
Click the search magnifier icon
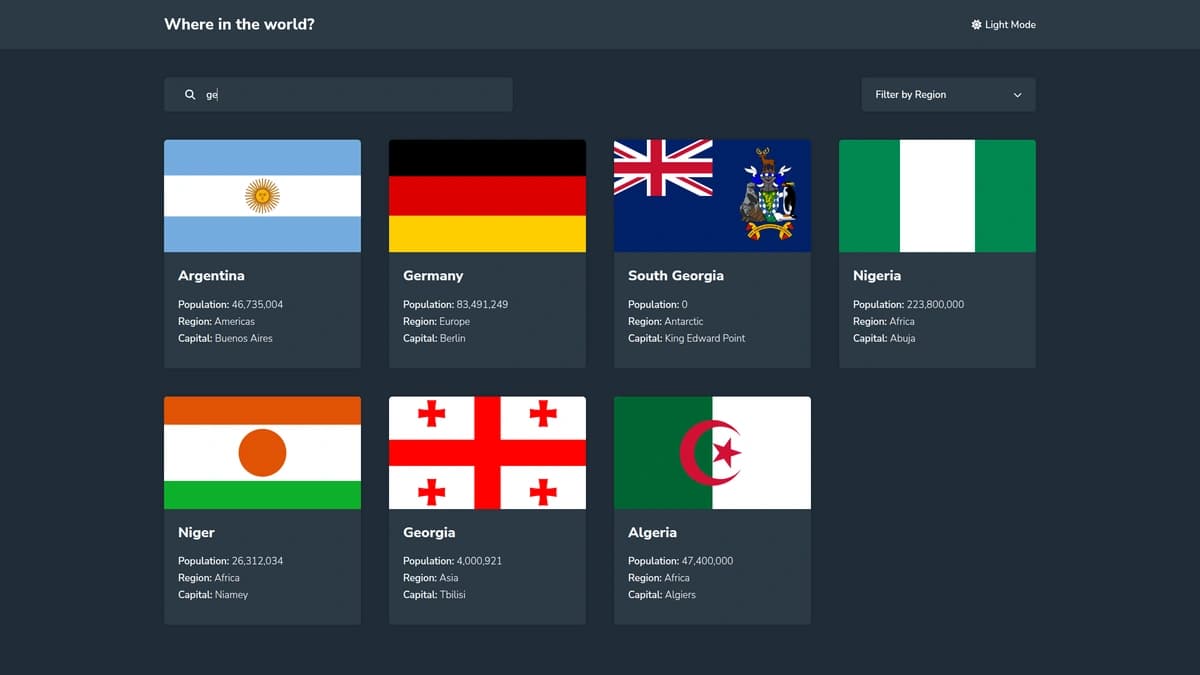coord(190,94)
